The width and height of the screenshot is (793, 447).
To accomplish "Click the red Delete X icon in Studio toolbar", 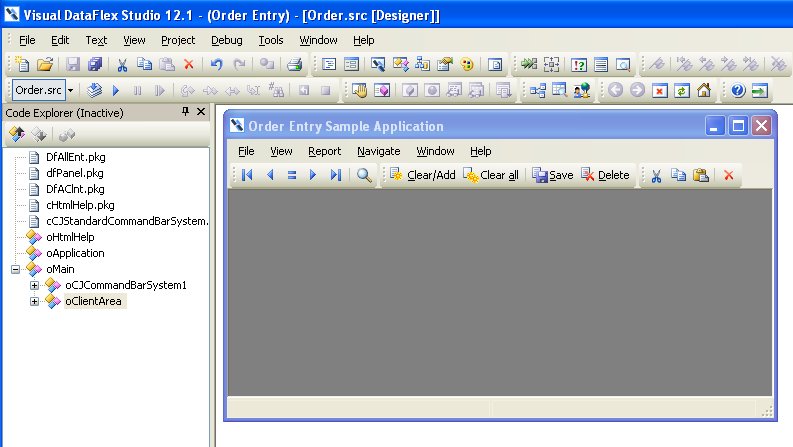I will (x=189, y=64).
